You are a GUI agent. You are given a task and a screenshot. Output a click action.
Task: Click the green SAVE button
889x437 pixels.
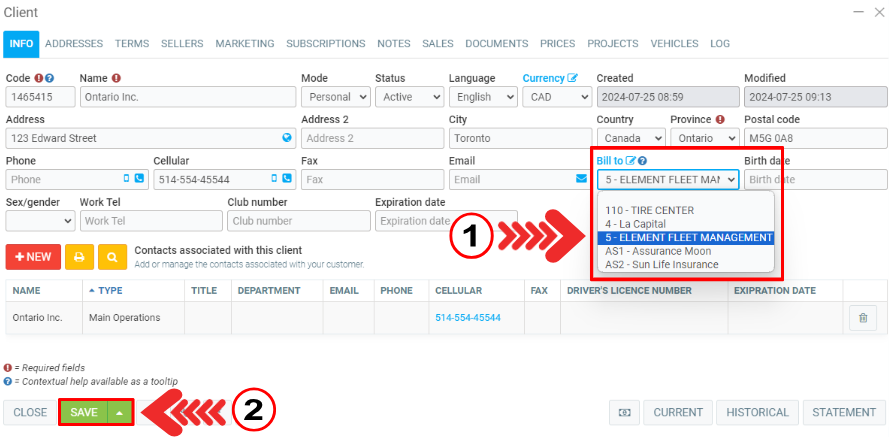tap(83, 412)
